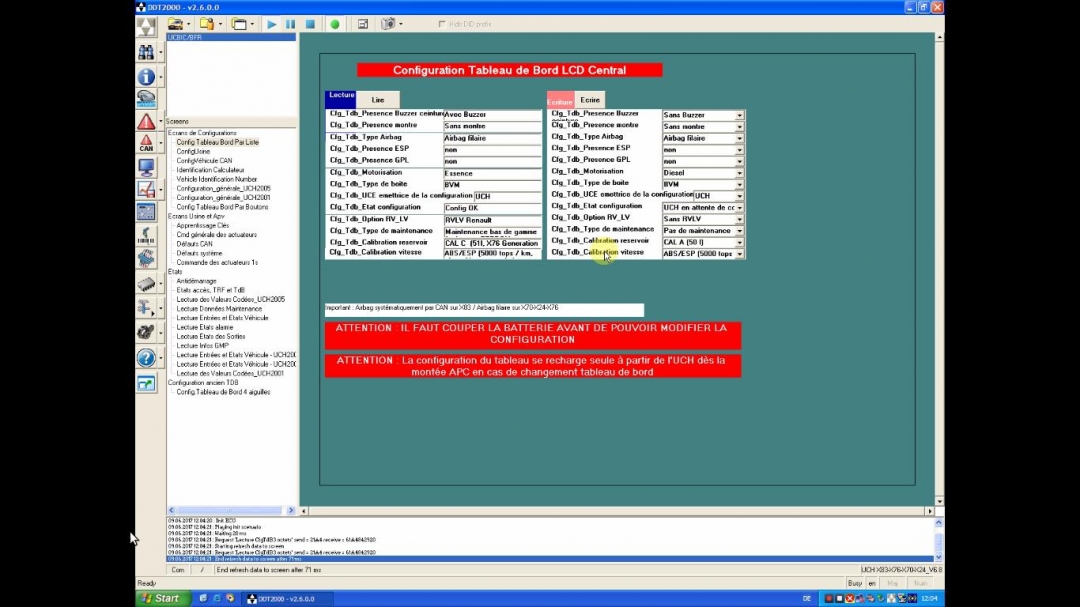This screenshot has width=1080, height=607.
Task: Open the binoculars search tool in sidebar
Action: (x=146, y=52)
